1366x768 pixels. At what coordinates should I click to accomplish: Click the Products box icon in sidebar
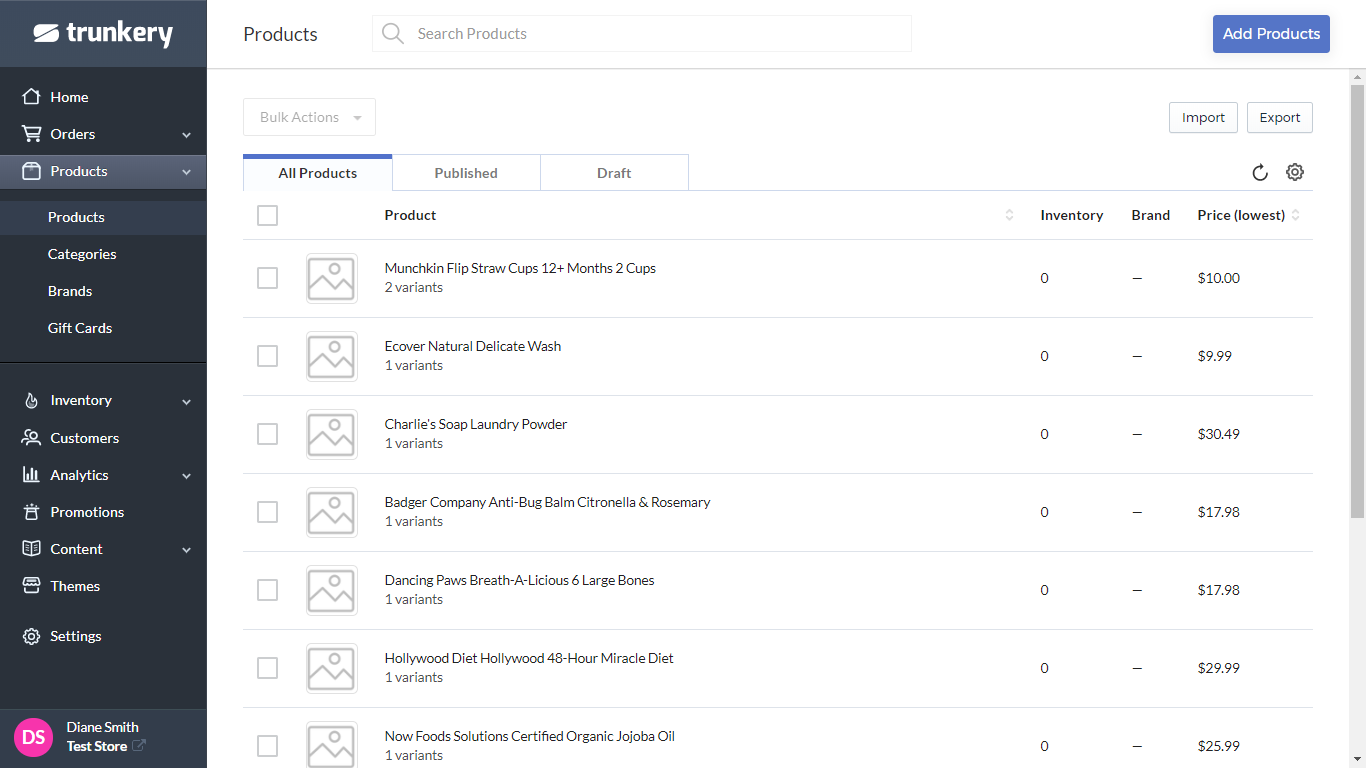click(31, 171)
